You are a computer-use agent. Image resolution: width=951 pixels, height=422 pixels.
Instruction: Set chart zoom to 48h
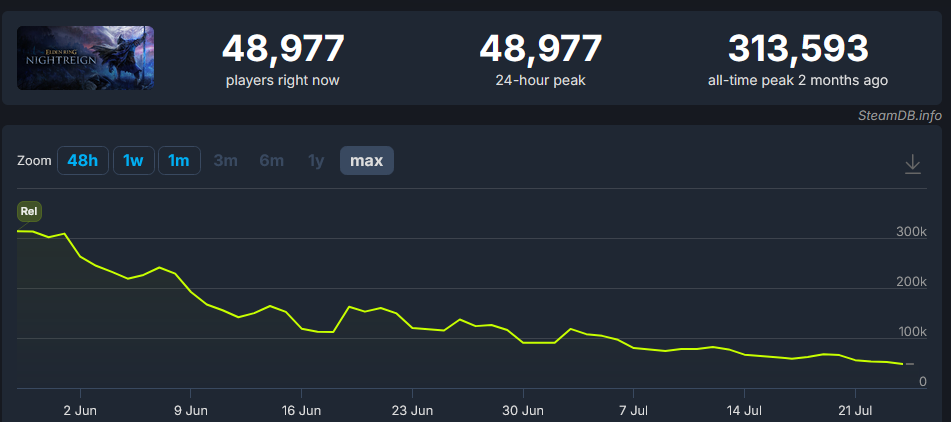point(83,161)
